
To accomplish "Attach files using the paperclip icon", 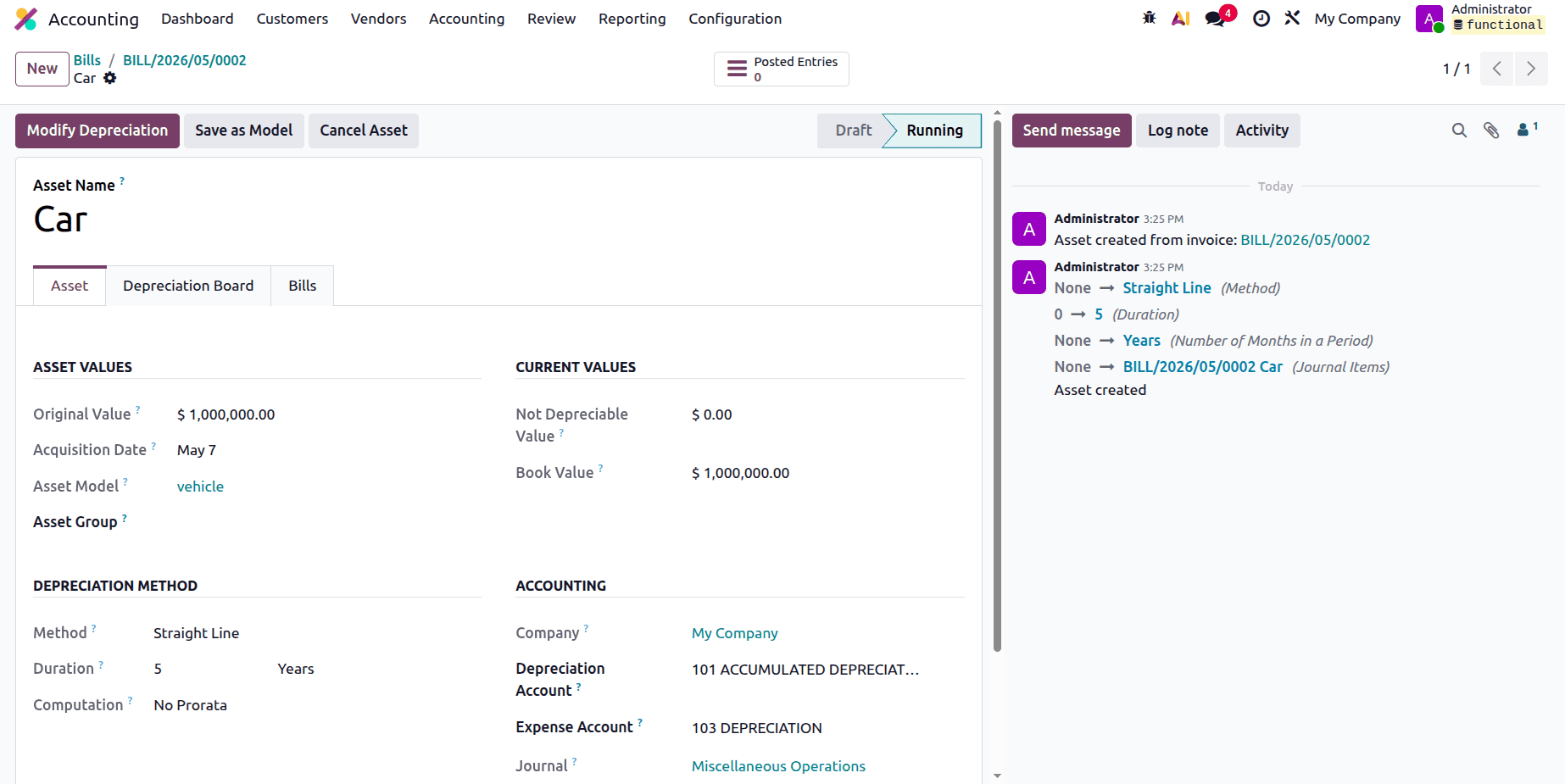I will pos(1491,131).
